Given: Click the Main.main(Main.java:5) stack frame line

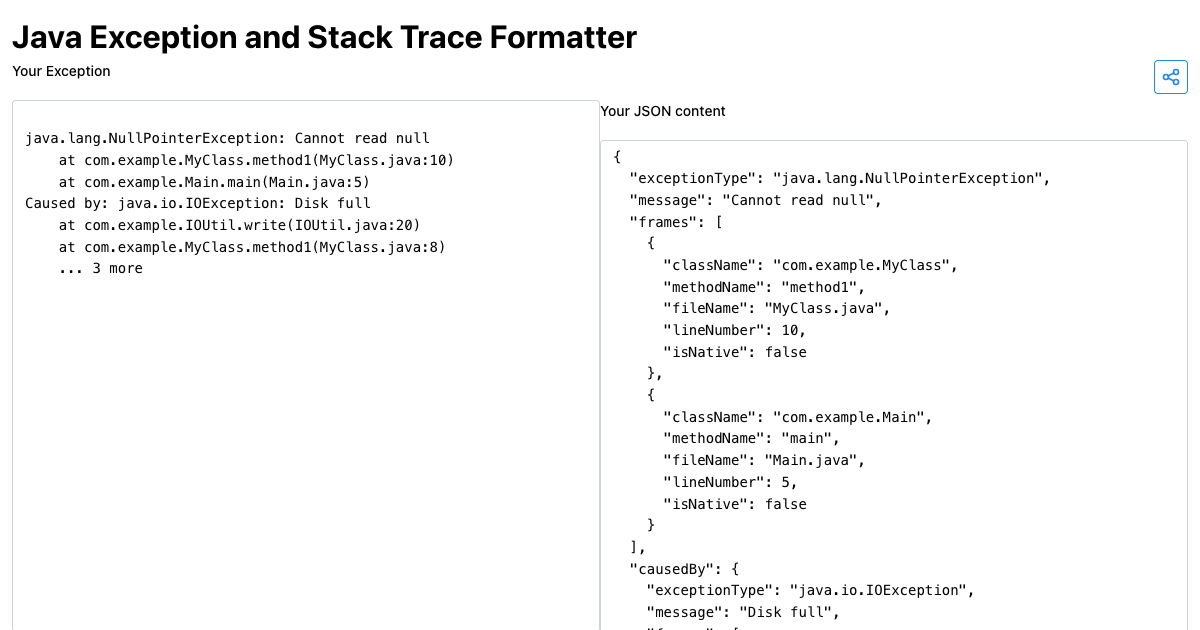Looking at the screenshot, I should (214, 182).
